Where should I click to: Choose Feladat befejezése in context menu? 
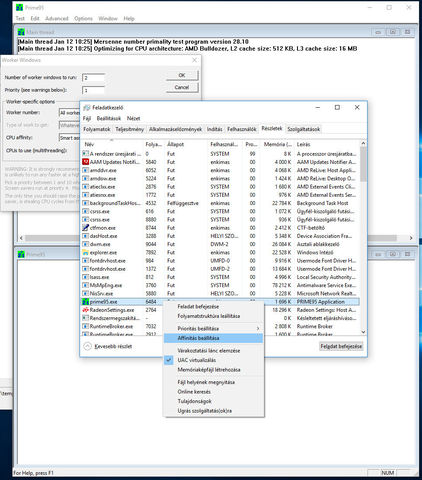[213, 306]
